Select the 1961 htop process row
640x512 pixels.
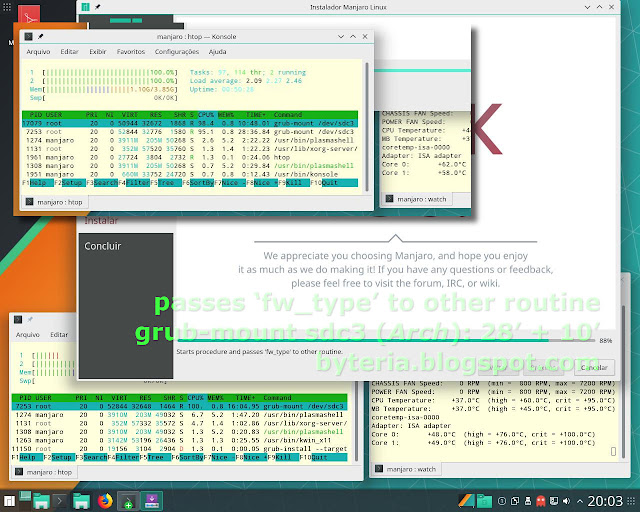[190, 157]
